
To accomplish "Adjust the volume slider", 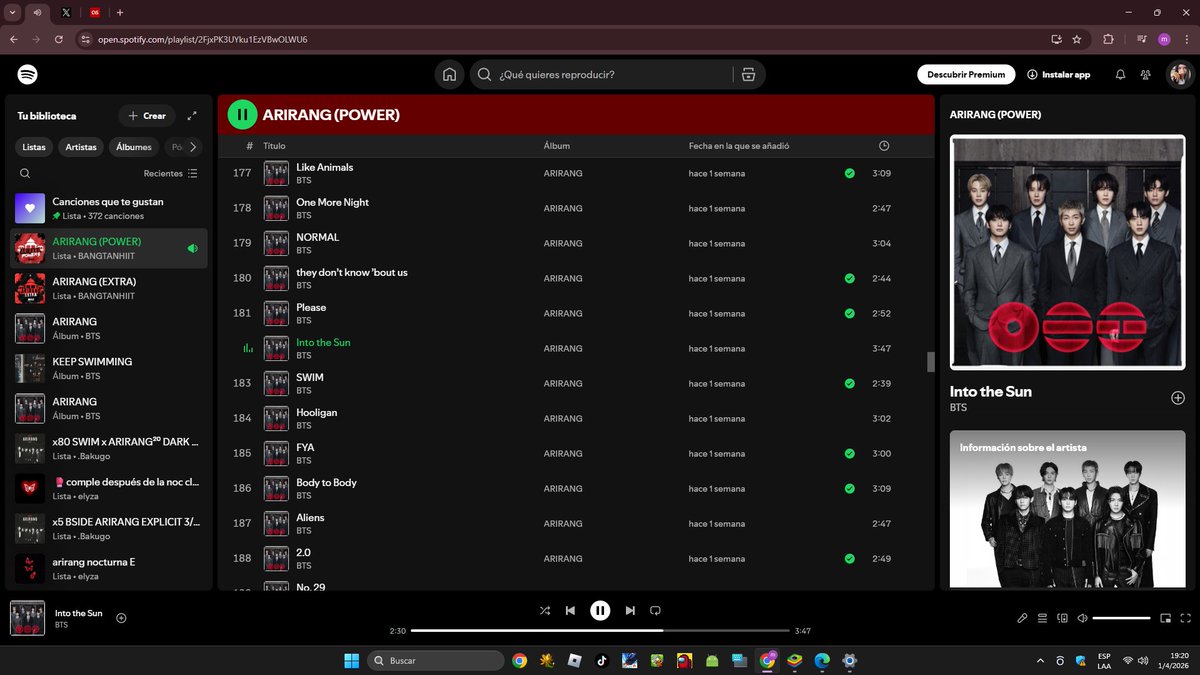I will click(x=1122, y=618).
